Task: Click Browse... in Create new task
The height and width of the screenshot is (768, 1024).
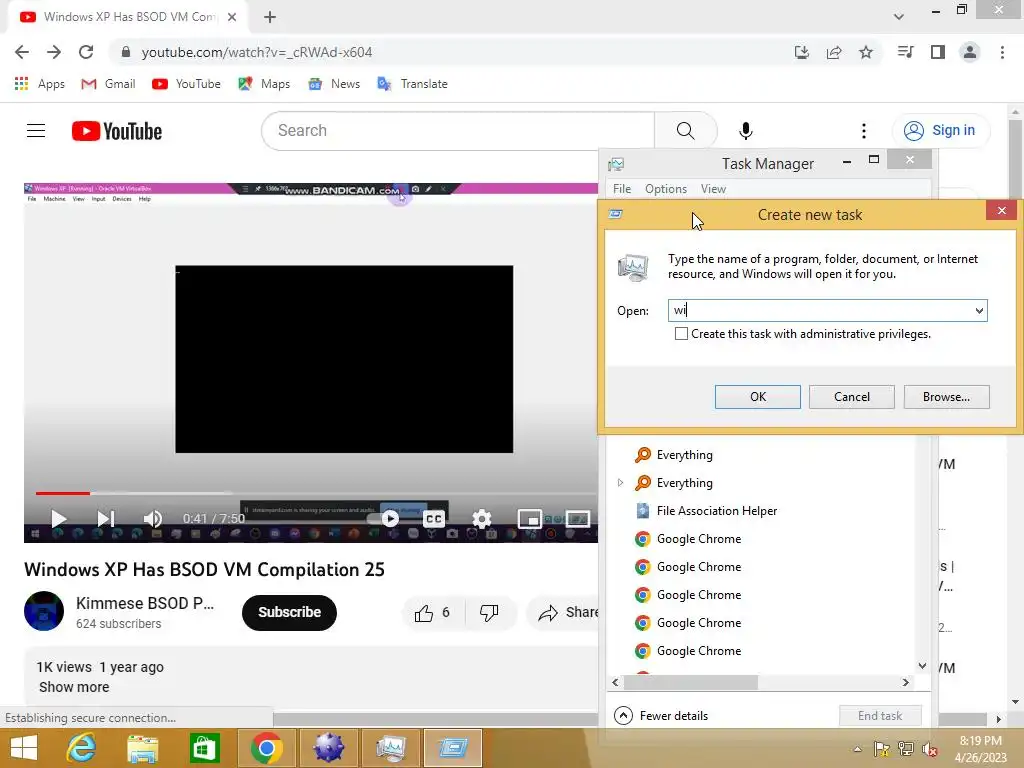Action: tap(946, 397)
